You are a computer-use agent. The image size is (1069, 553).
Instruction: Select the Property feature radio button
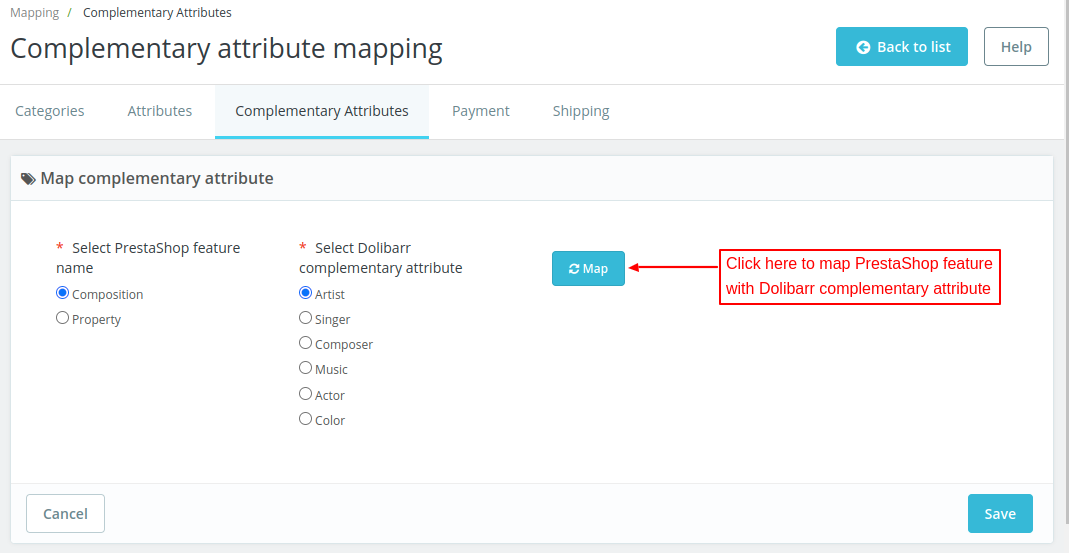[63, 318]
